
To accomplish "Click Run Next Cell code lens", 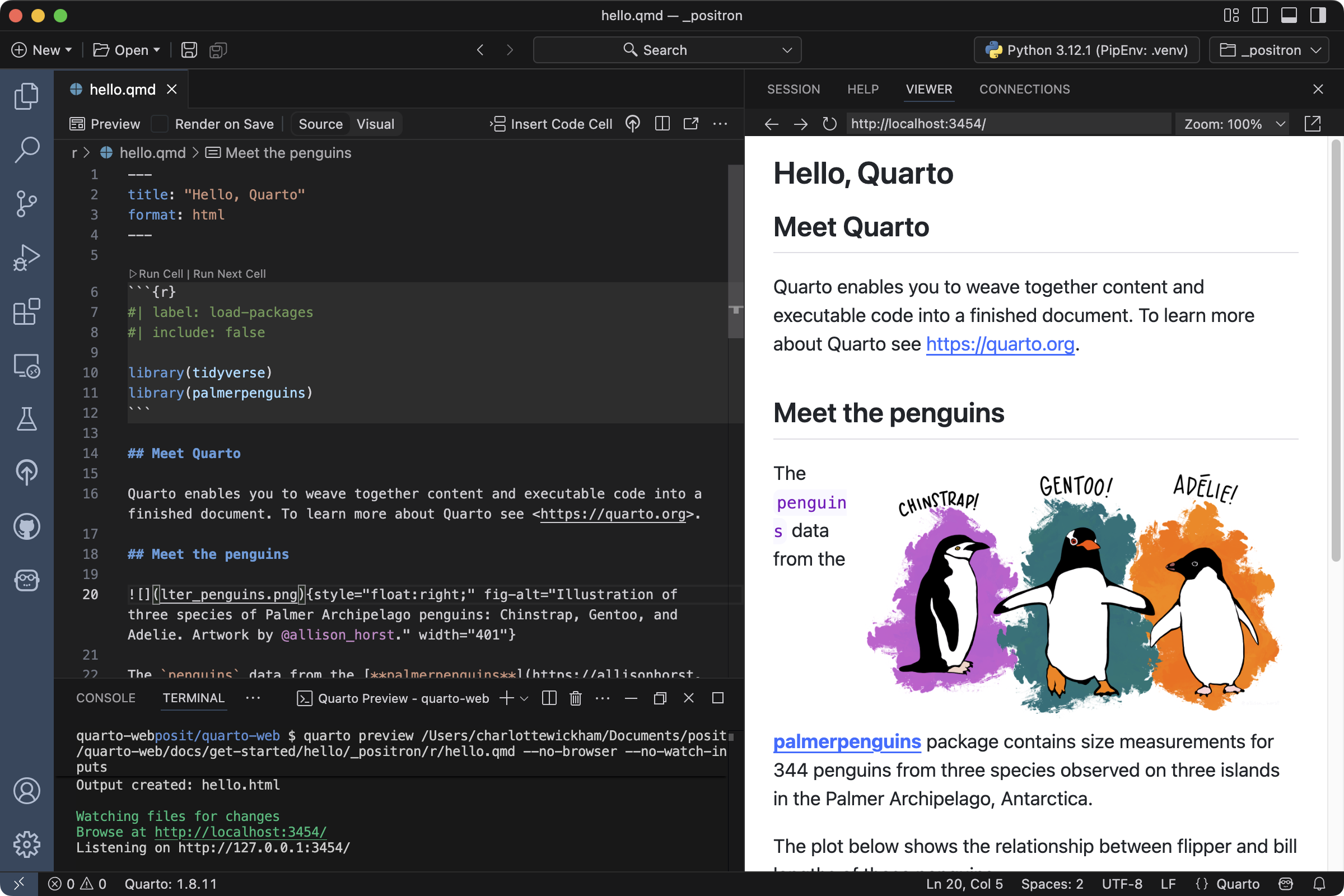I will 229,274.
